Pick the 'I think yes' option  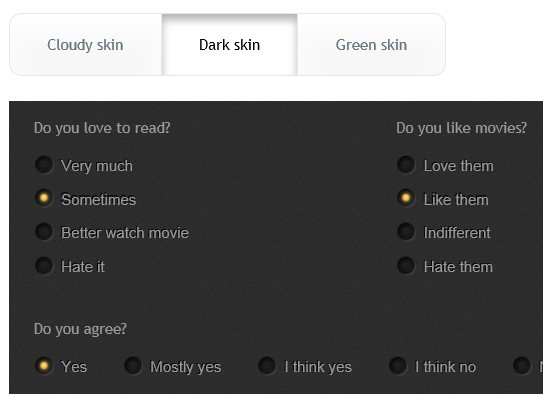tap(267, 366)
